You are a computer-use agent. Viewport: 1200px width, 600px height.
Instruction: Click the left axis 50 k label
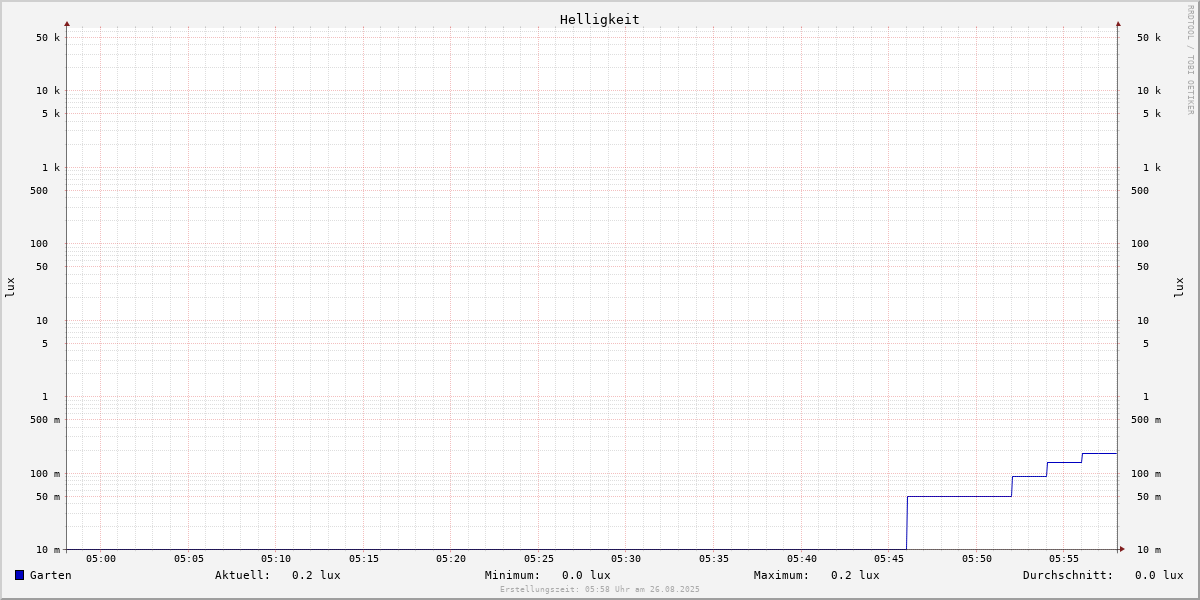(x=48, y=38)
